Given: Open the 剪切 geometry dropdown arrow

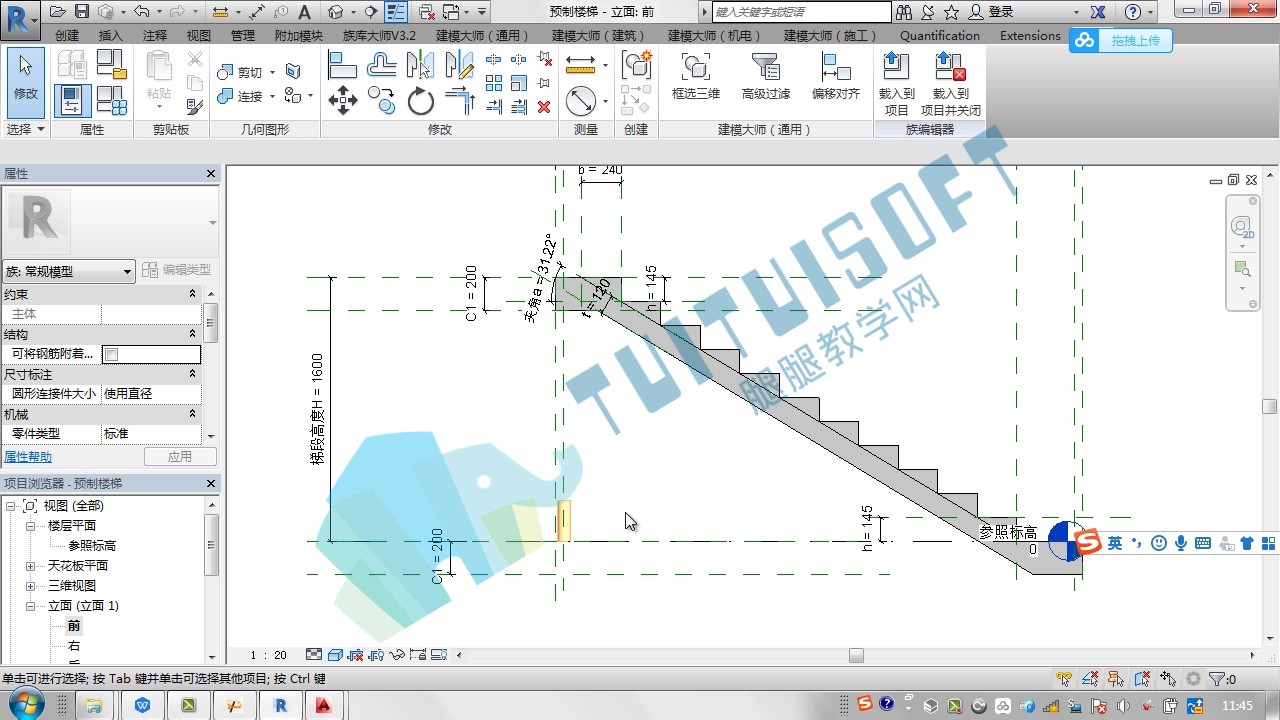Looking at the screenshot, I should coord(271,73).
